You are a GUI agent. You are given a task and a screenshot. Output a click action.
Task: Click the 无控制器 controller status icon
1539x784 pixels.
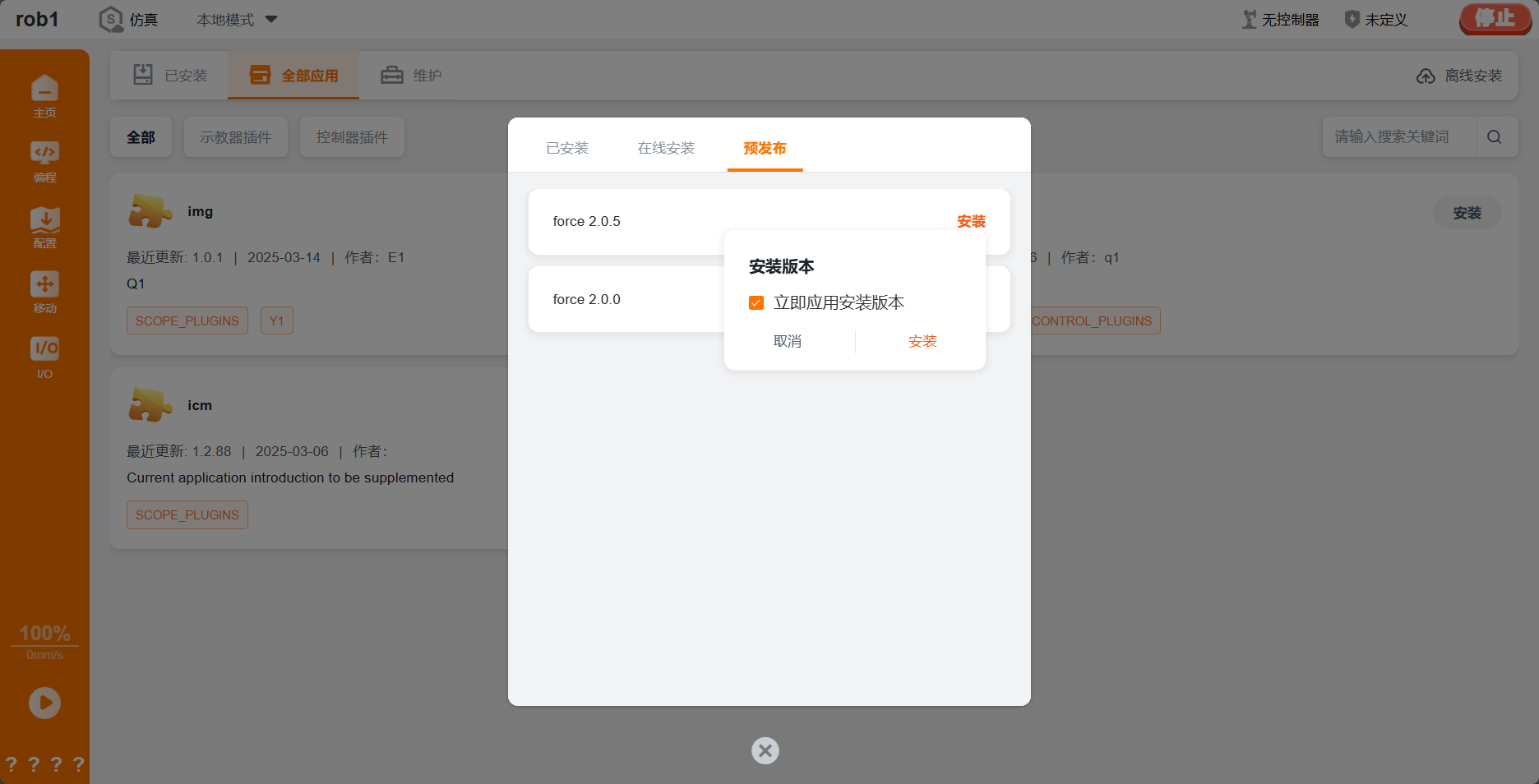[x=1250, y=20]
